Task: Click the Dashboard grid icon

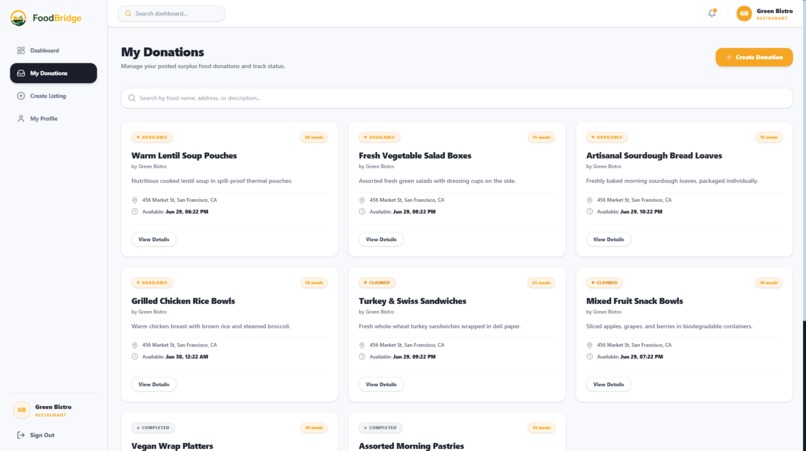Action: tap(21, 50)
